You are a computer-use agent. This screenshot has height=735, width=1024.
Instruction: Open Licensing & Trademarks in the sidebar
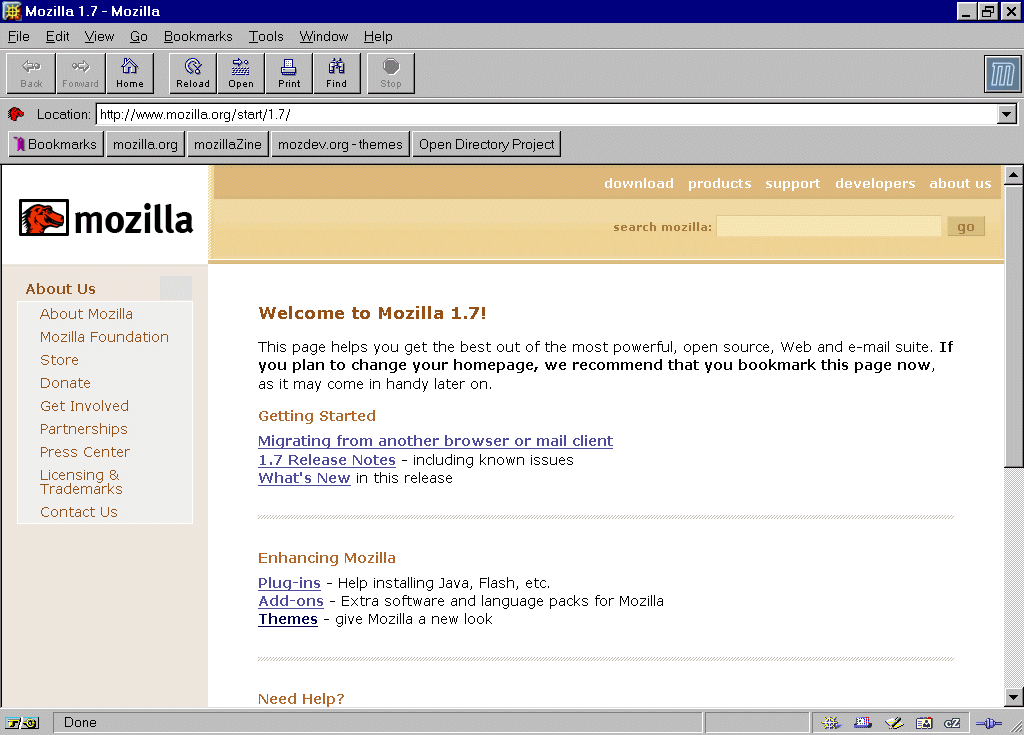coord(81,482)
